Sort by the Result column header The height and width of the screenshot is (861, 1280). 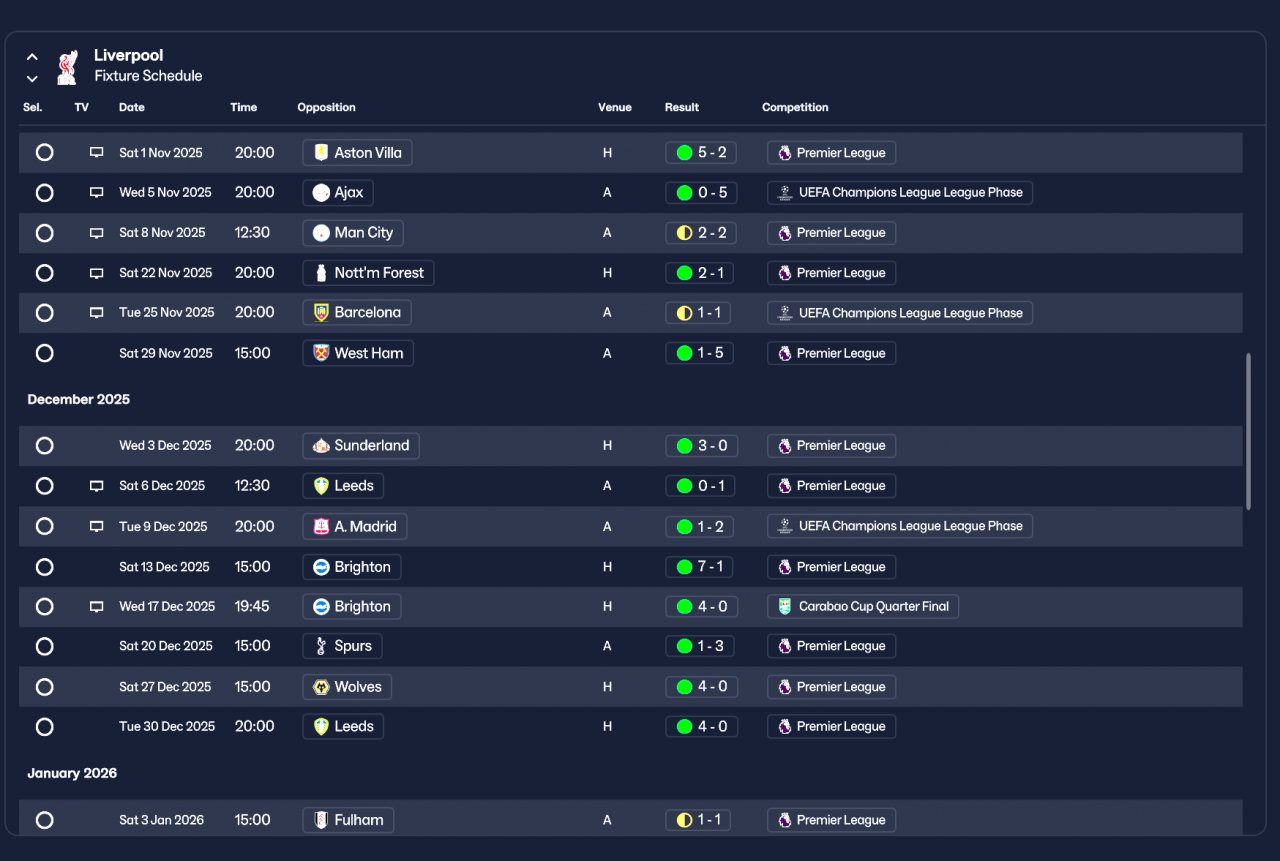point(682,107)
